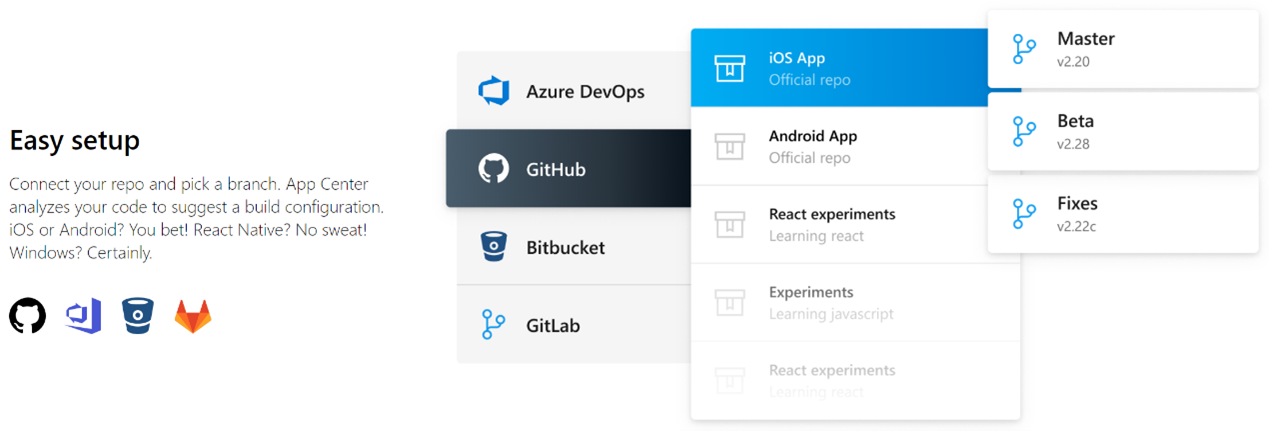Click the repo box icon beside Android App
The width and height of the screenshot is (1269, 431).
(730, 146)
